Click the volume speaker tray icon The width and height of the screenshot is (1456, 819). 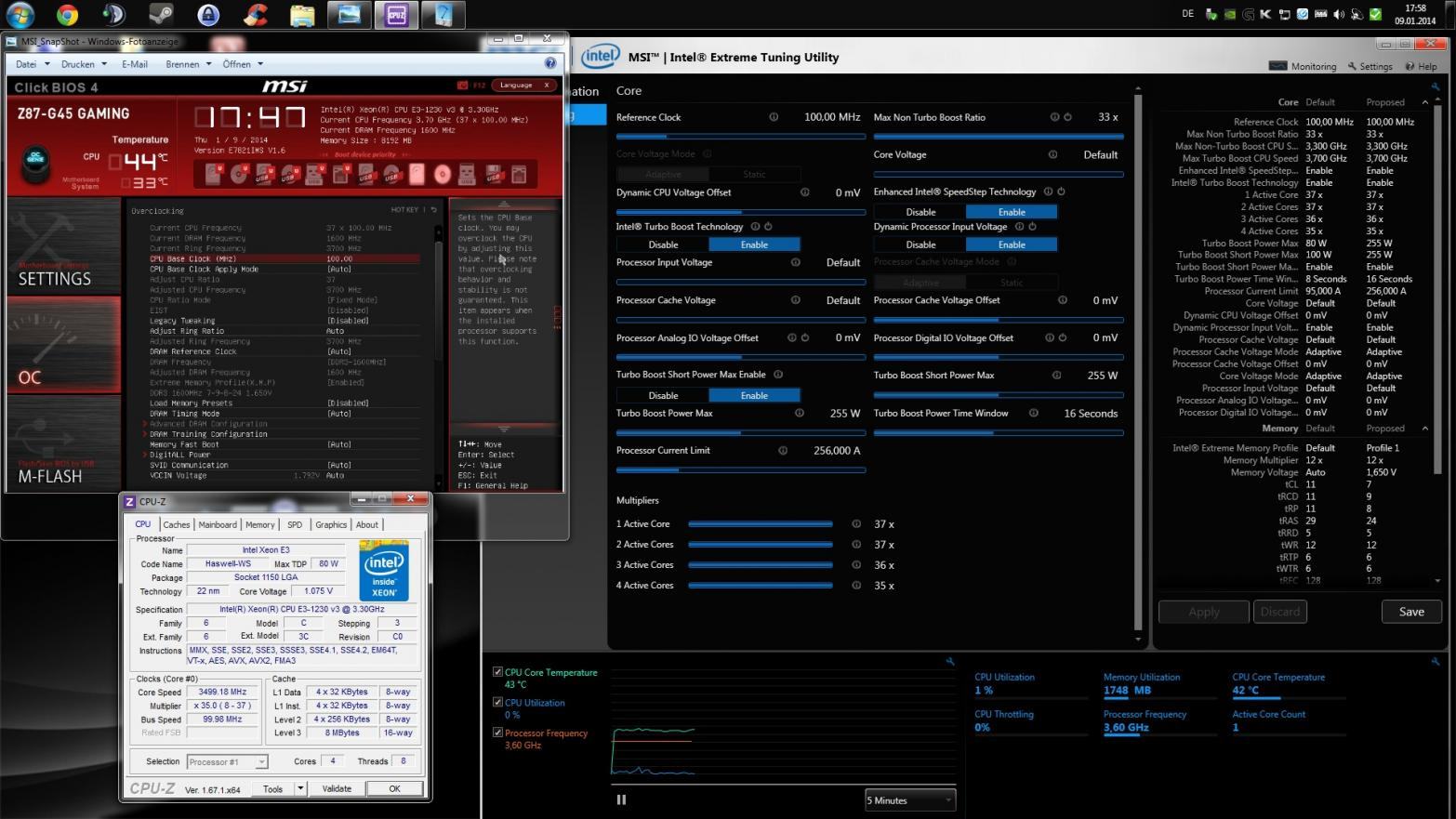click(1339, 14)
